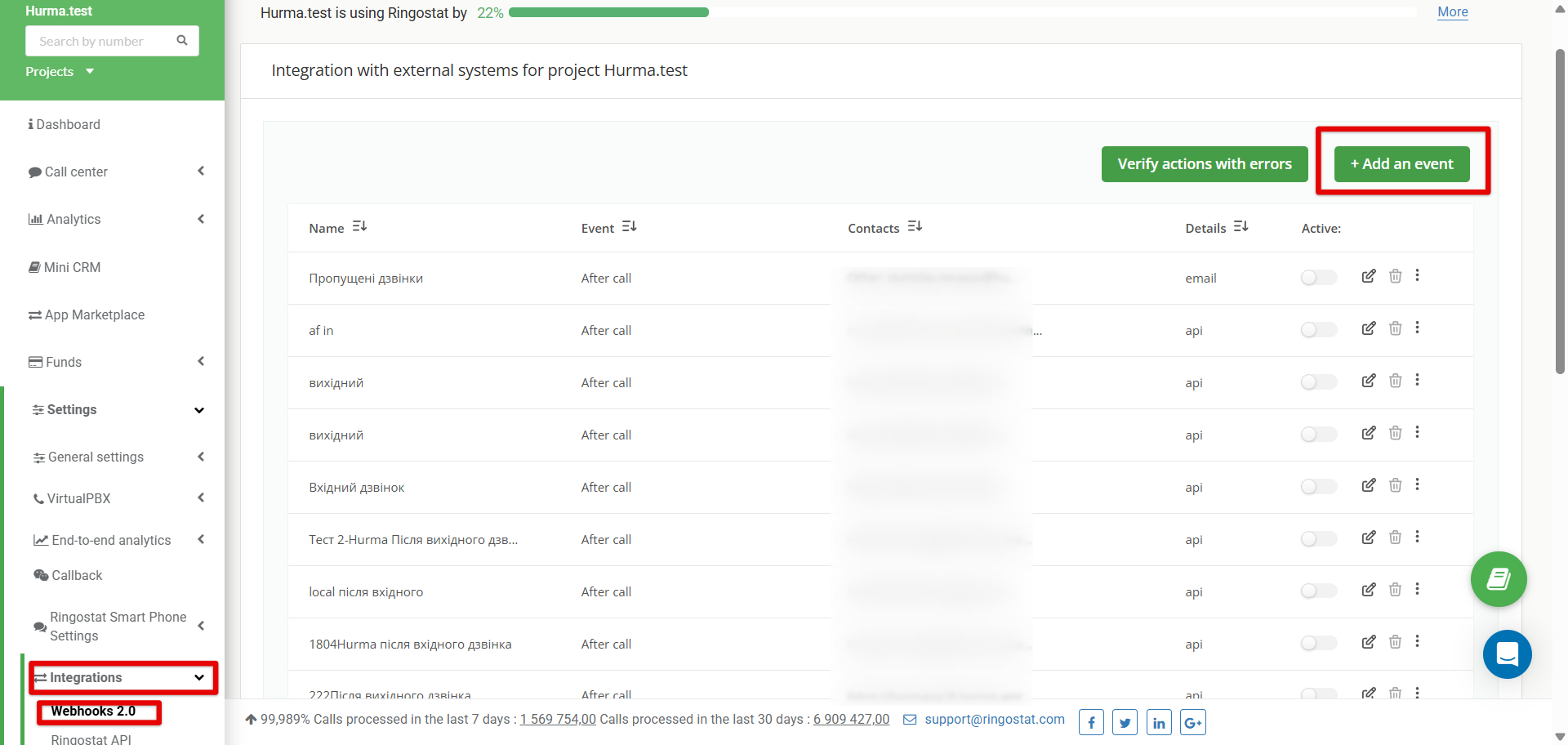Viewport: 1568px width, 745px height.
Task: Delete the 'Пропущені дзвінки' event
Action: (x=1395, y=276)
